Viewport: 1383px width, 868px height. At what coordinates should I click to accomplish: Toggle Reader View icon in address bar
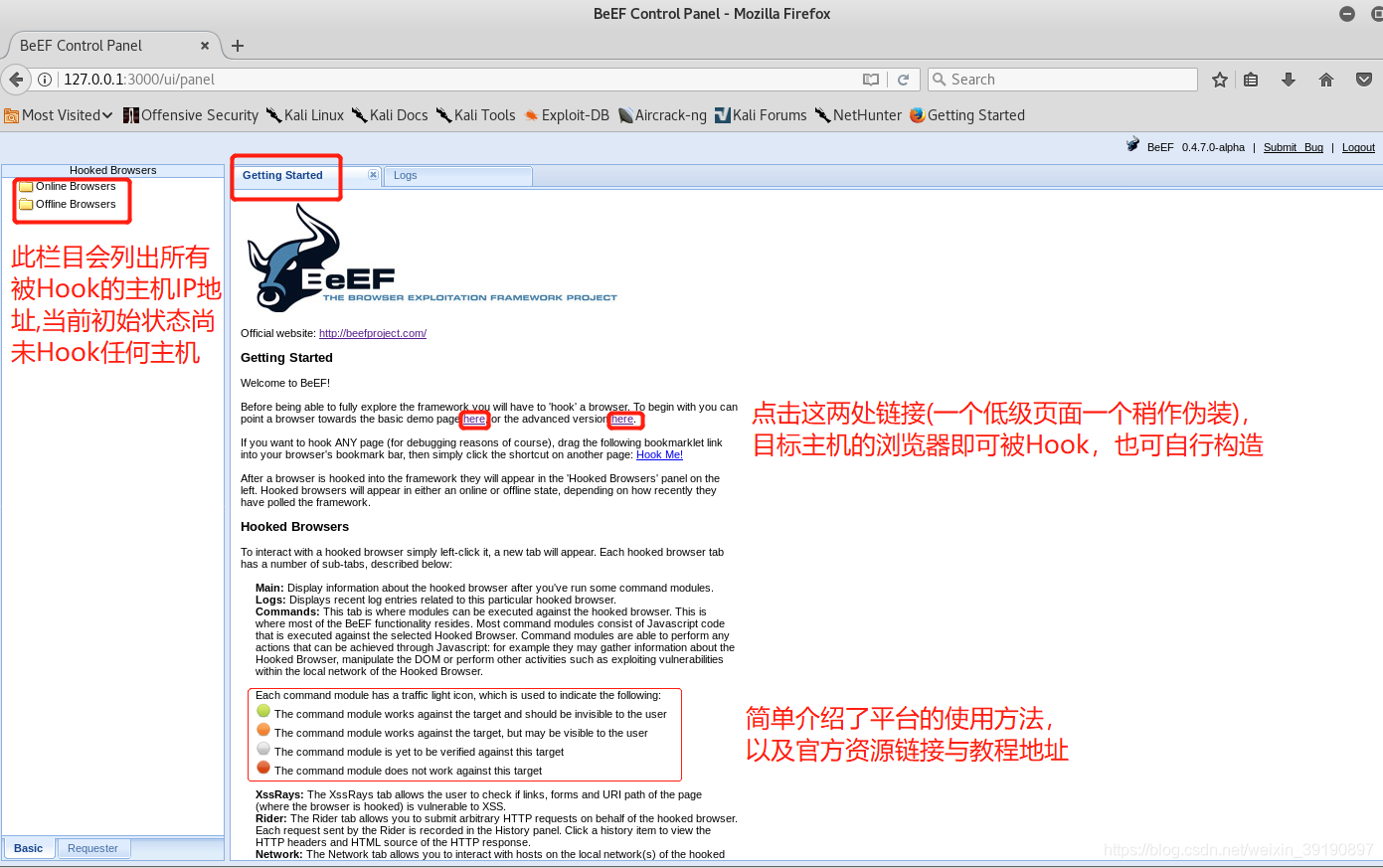click(x=871, y=80)
